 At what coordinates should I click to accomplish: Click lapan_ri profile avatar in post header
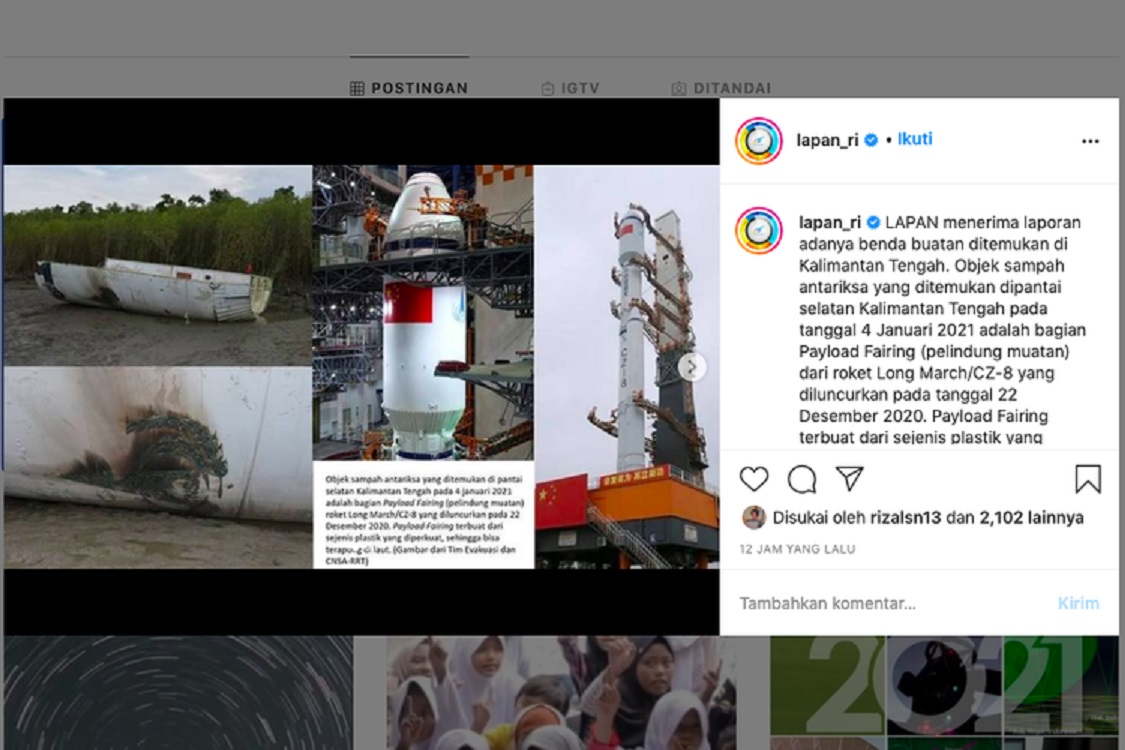(758, 141)
